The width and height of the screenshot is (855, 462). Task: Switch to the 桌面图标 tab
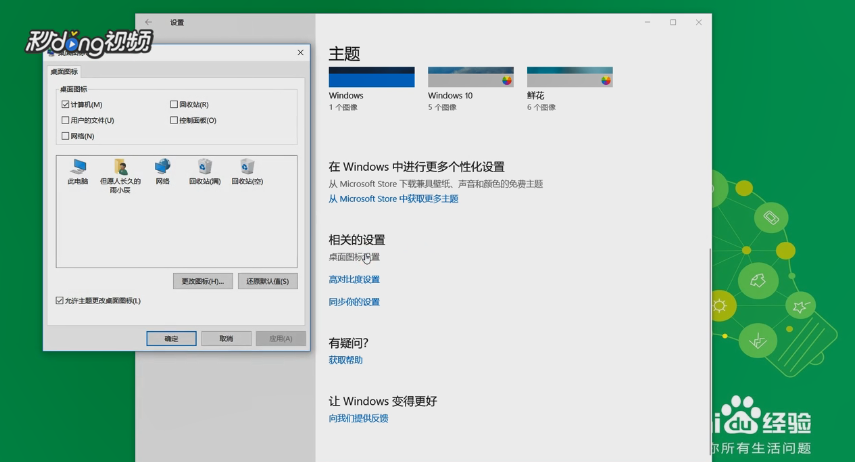tap(64, 71)
